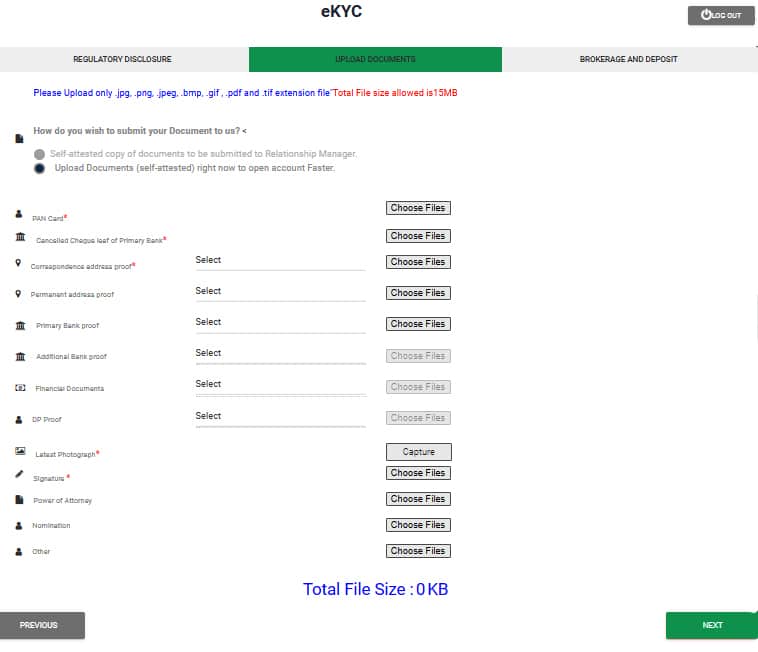Click the person icon beside Nomination
Viewport: 758px width, 652px height.
tap(19, 525)
